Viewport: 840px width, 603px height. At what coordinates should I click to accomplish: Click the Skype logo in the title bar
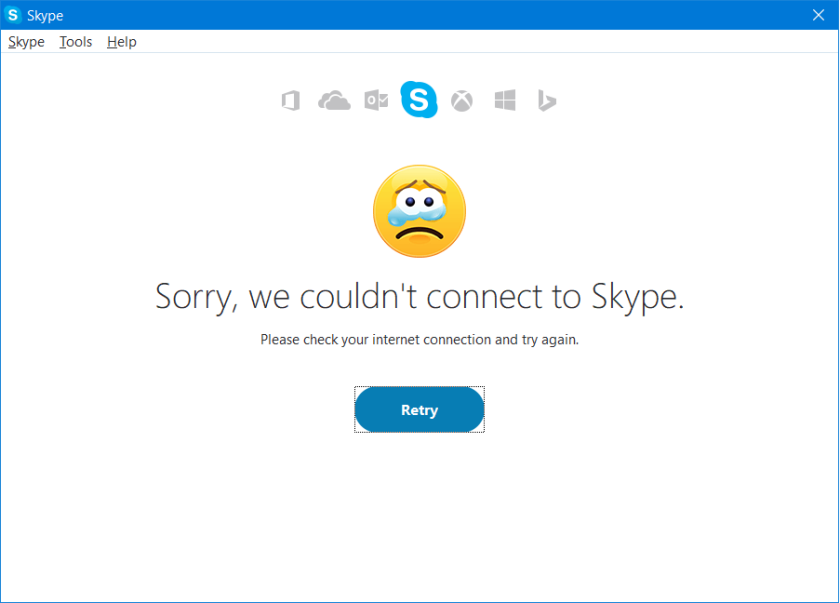14,15
